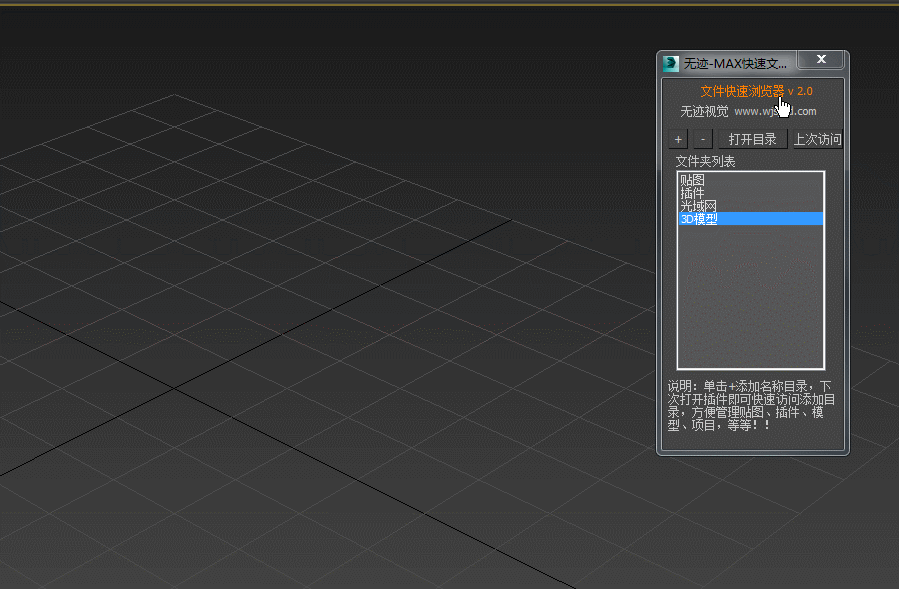899x589 pixels.
Task: Click empty area inside the folder list box
Action: (750, 300)
